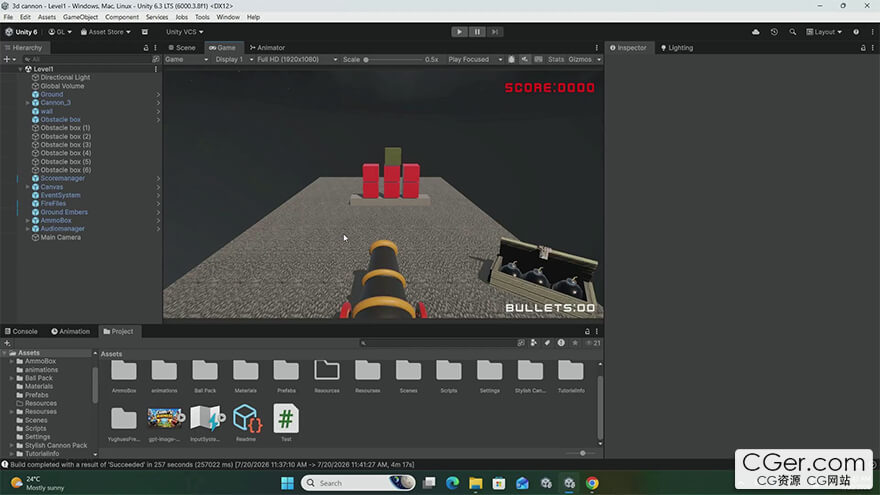Open Undo History clock icon
The width and height of the screenshot is (880, 495).
pyautogui.click(x=774, y=32)
